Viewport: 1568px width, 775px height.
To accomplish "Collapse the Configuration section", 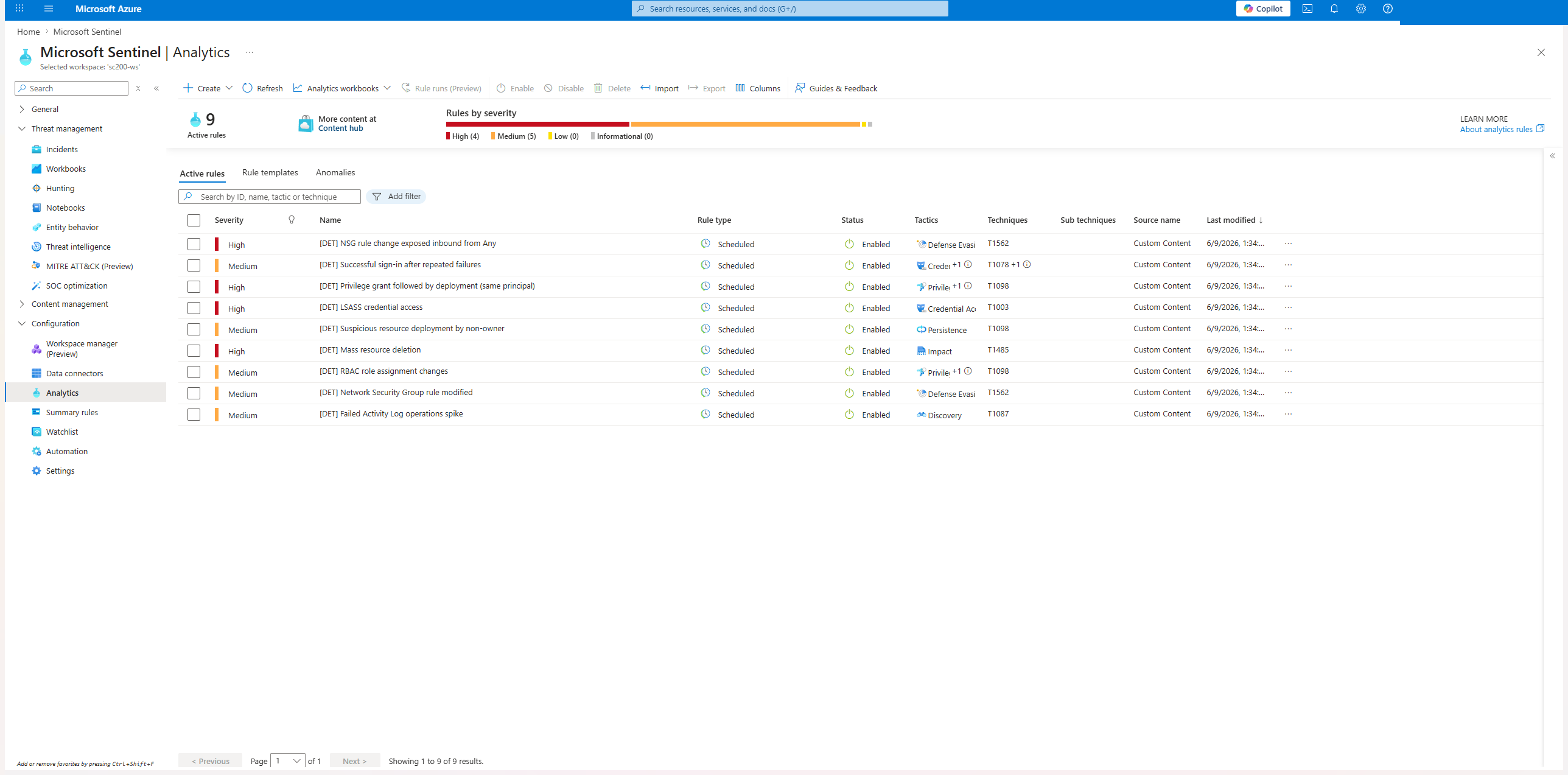I will 22,323.
